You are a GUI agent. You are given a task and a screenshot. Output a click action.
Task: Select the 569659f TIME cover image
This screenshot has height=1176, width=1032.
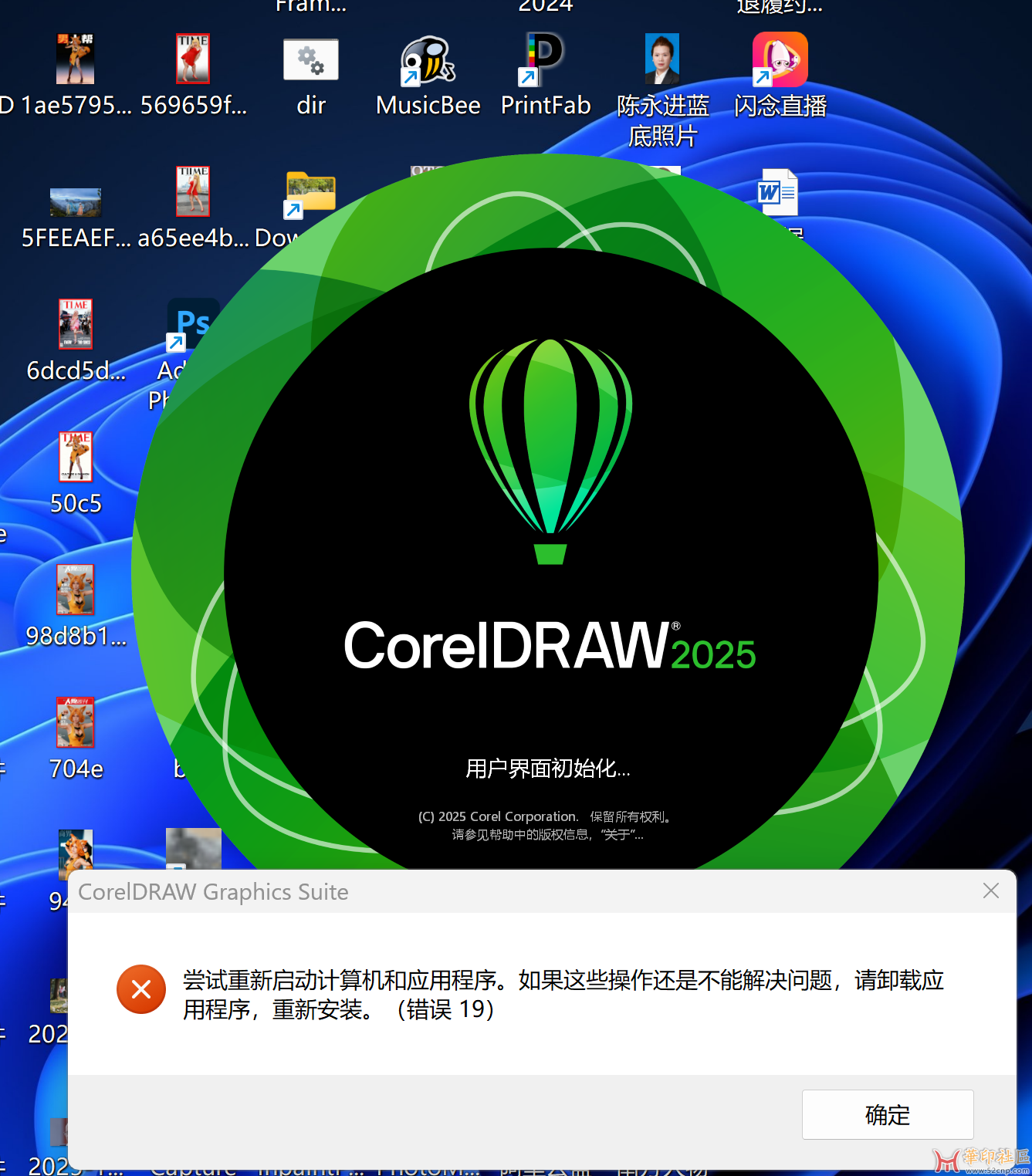193,60
